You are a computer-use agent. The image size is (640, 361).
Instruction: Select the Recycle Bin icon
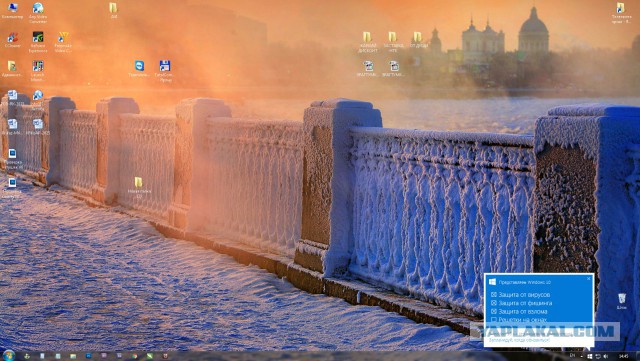621,301
